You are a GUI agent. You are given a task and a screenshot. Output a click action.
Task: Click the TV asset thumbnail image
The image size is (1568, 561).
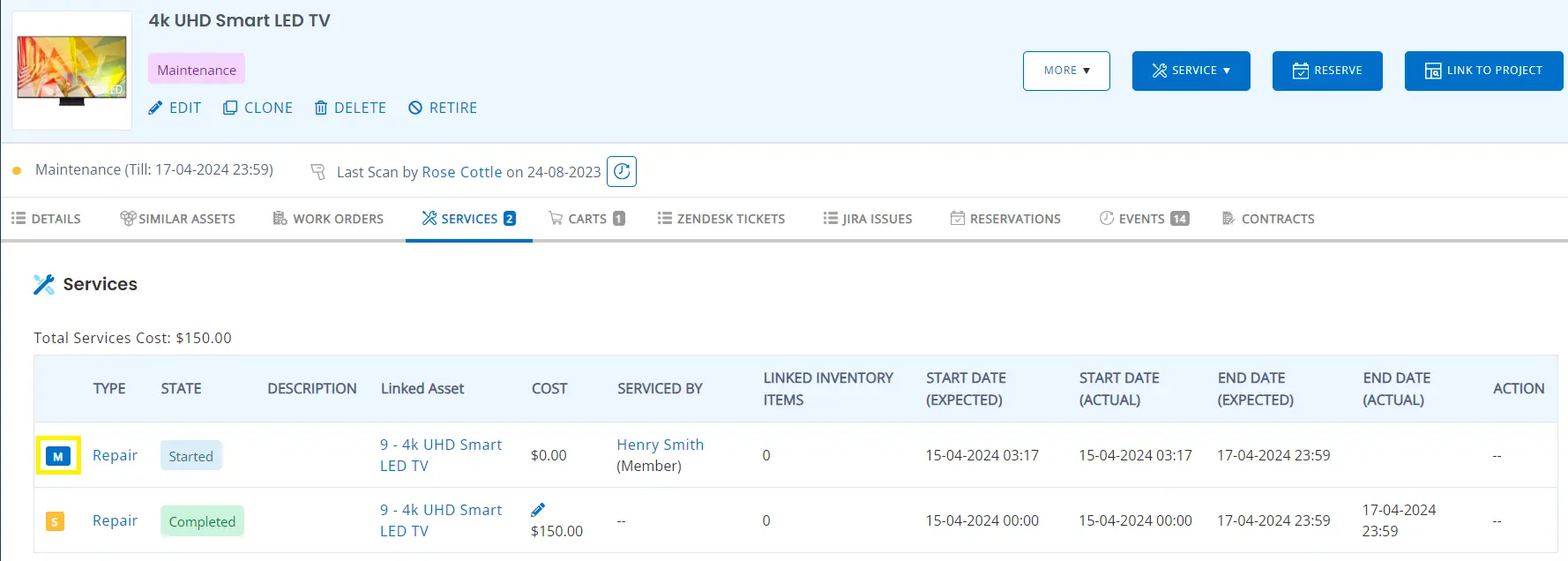click(71, 71)
